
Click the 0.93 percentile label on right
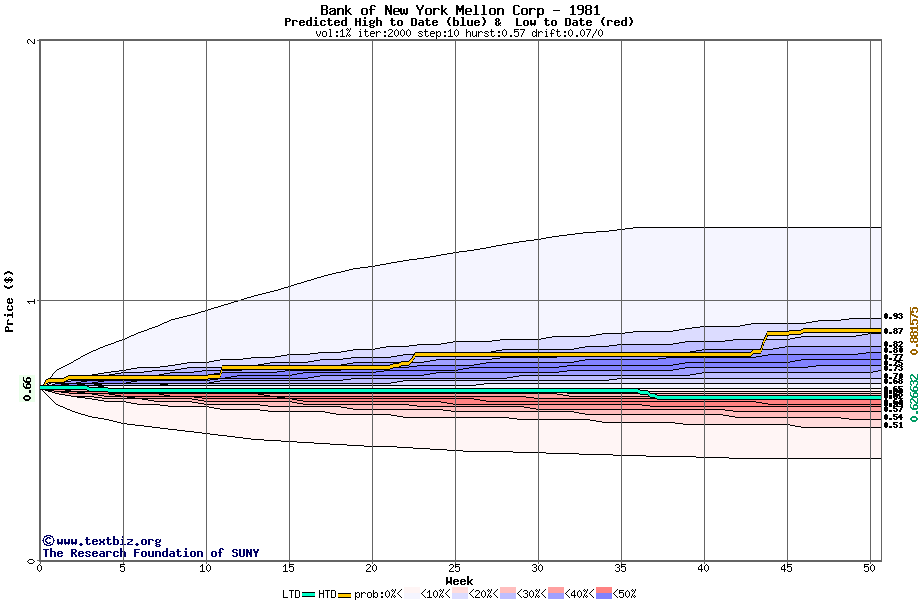(893, 316)
